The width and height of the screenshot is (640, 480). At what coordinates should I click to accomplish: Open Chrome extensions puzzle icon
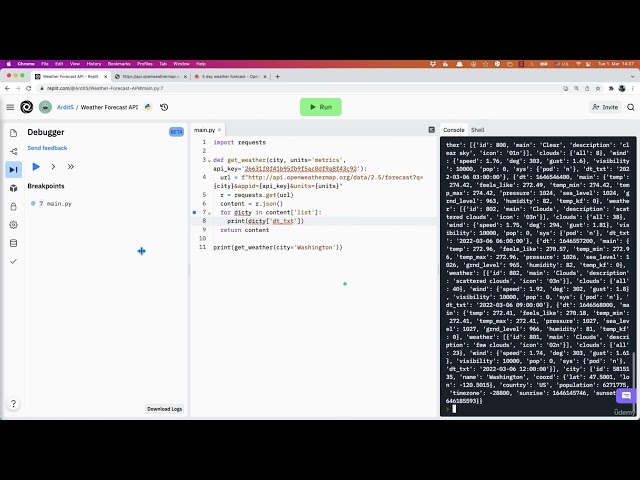coord(611,88)
